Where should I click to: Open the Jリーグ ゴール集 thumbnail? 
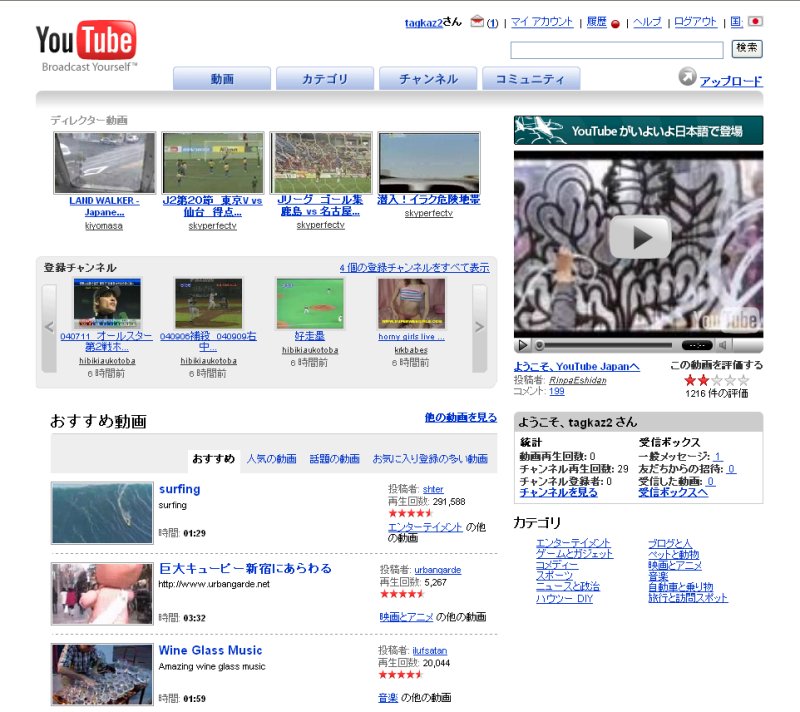coord(321,163)
